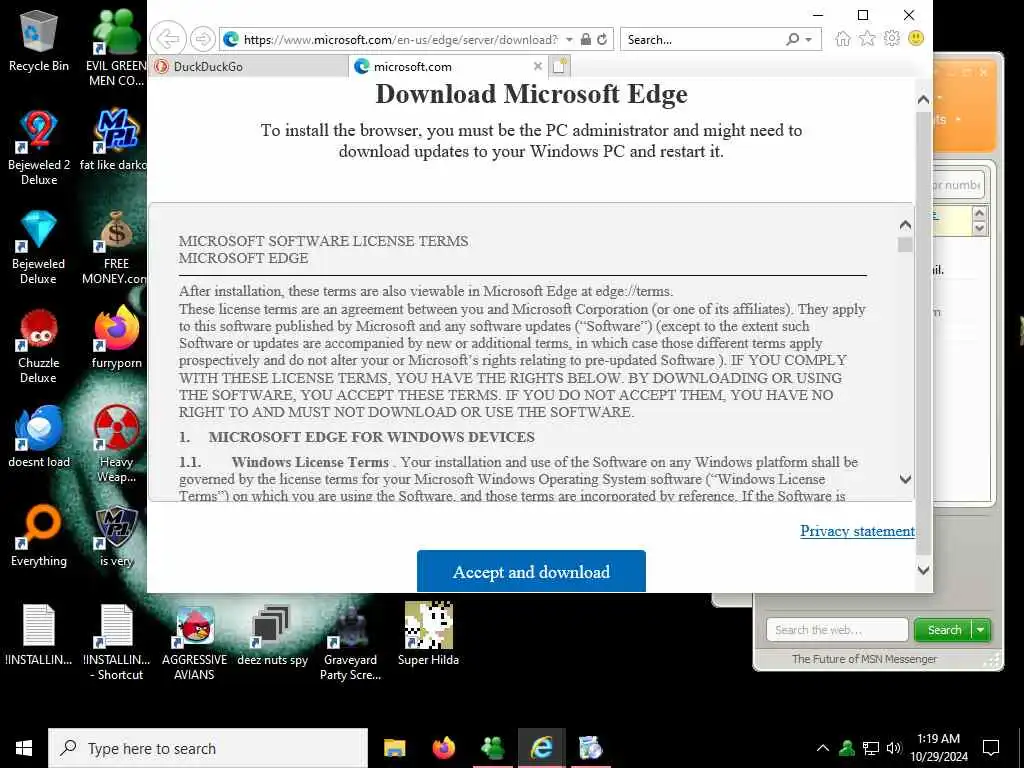Select the Thunderbird 'doesnt load' desktop icon
The image size is (1024, 768).
pos(39,436)
